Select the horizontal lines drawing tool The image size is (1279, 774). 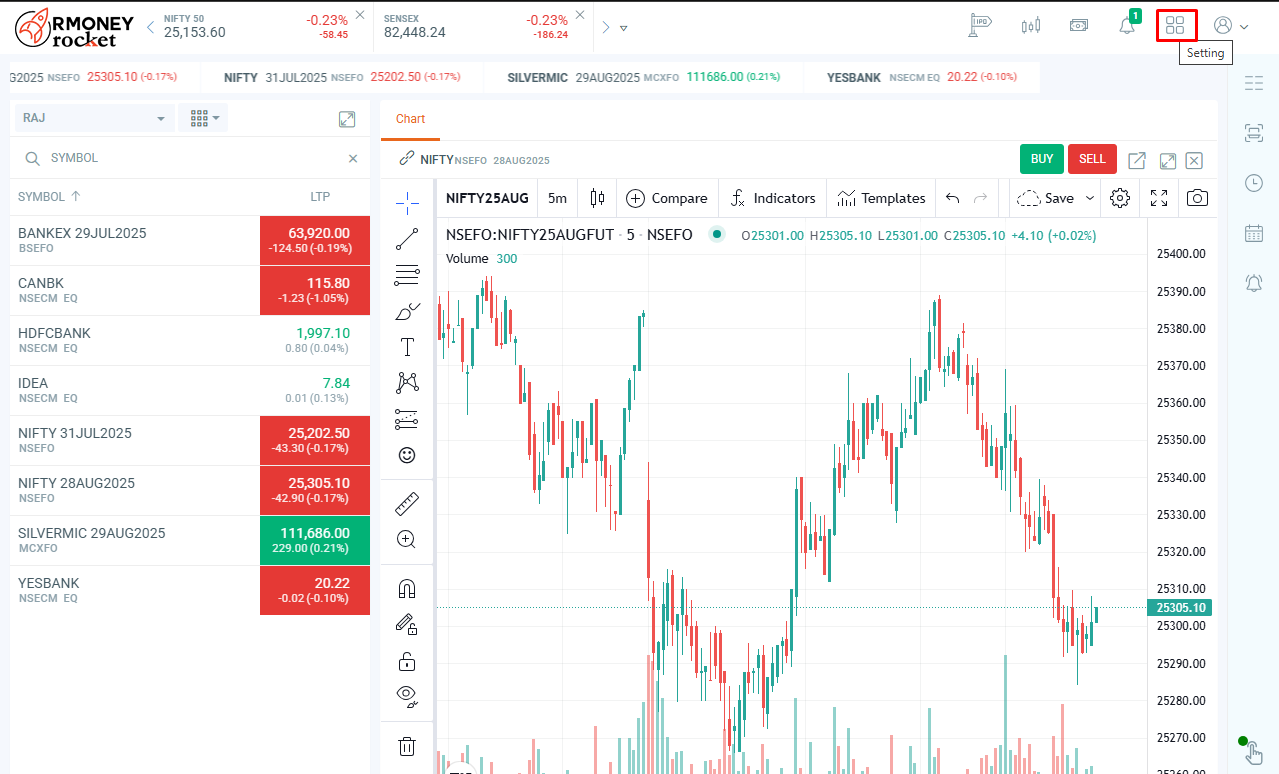click(x=407, y=275)
